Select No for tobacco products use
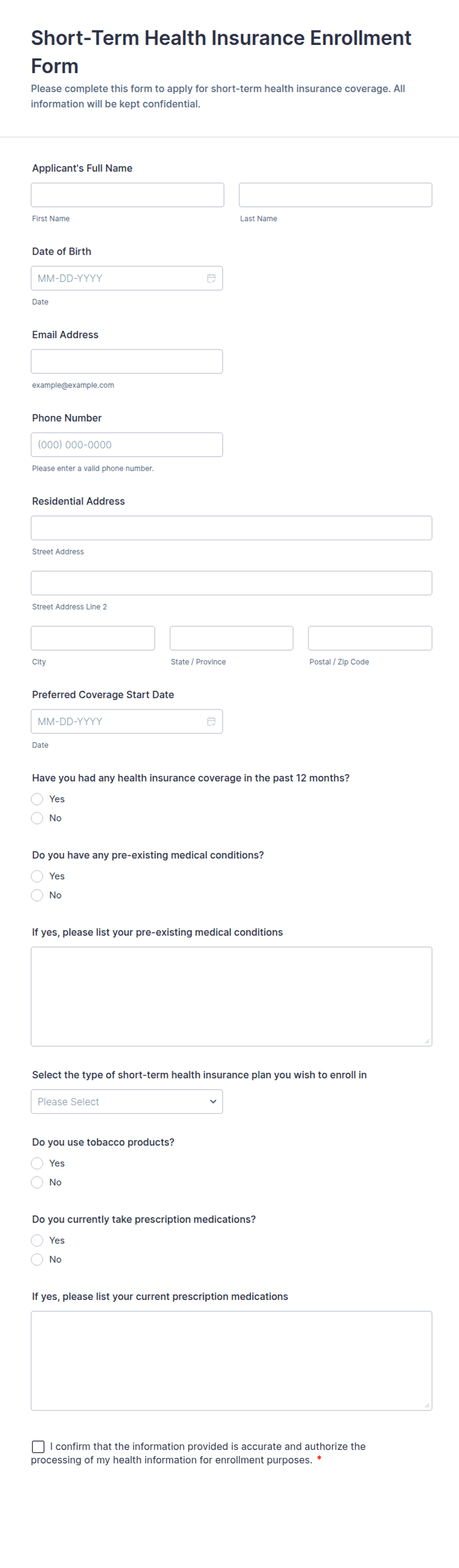The width and height of the screenshot is (459, 1568). pyautogui.click(x=37, y=1182)
